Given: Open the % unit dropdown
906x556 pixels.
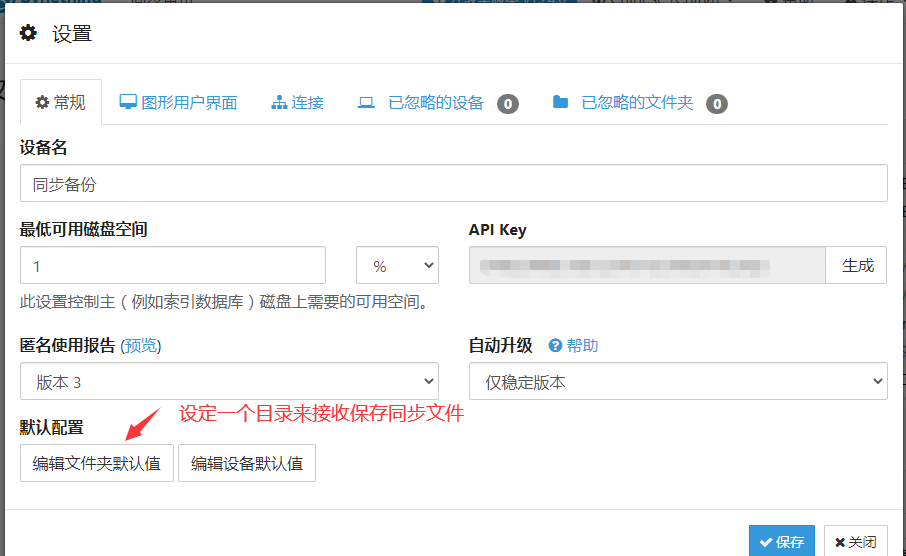Looking at the screenshot, I should pyautogui.click(x=397, y=266).
